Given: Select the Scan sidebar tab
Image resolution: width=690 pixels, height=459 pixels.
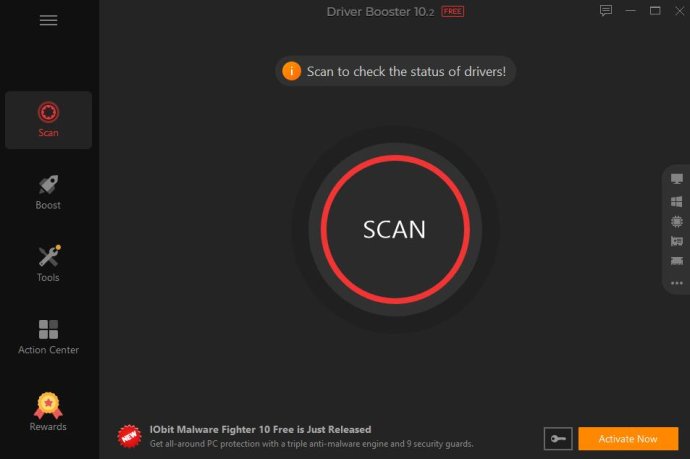Looking at the screenshot, I should point(48,120).
